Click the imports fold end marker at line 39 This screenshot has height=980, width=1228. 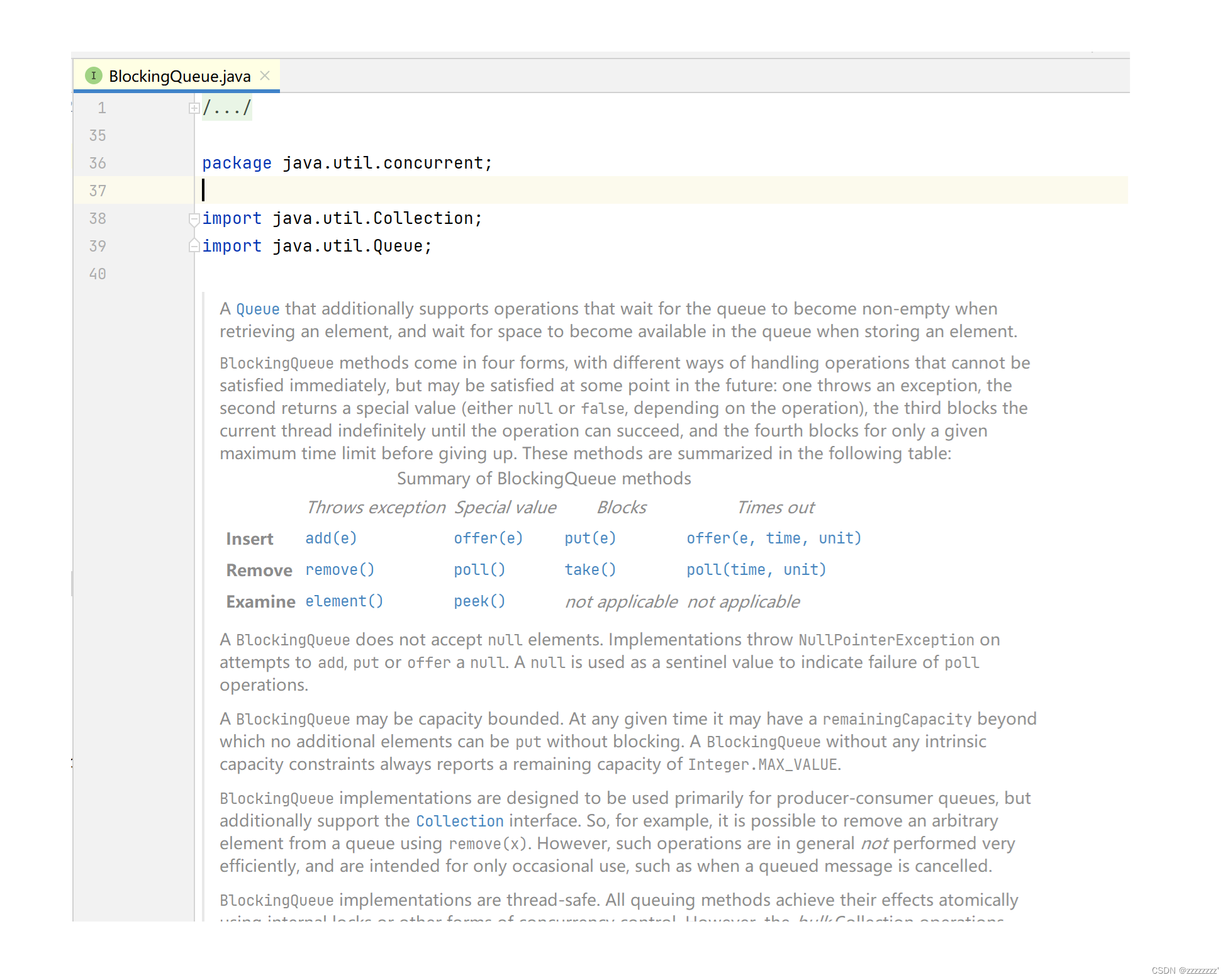click(194, 246)
